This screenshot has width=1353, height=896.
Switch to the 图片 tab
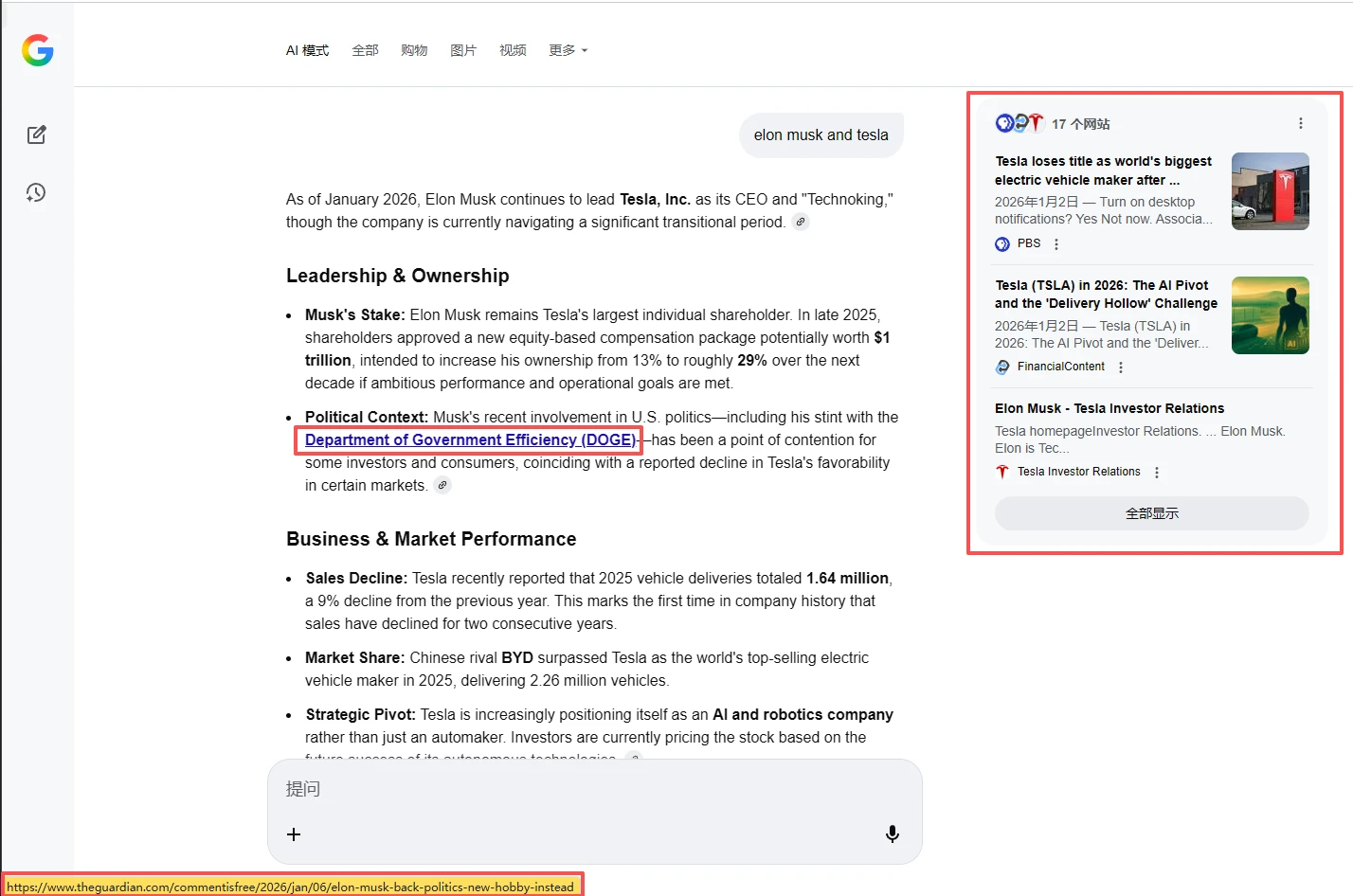pos(463,50)
